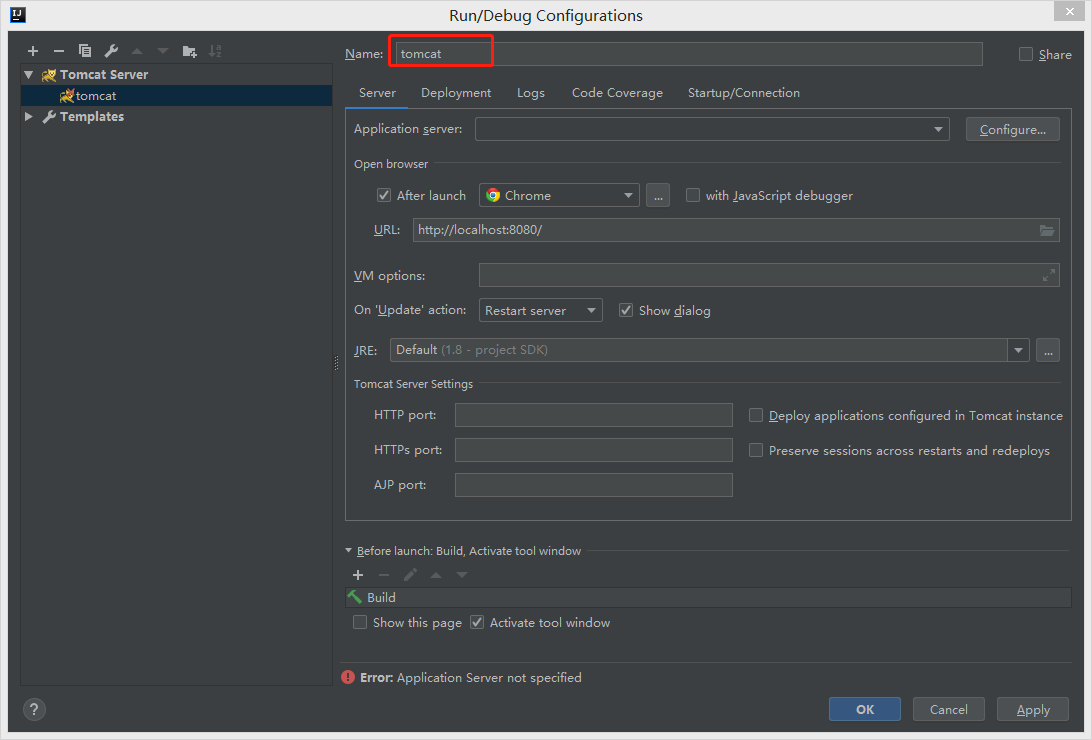The image size is (1092, 740).
Task: Check the Show this page checkbox
Action: [360, 622]
